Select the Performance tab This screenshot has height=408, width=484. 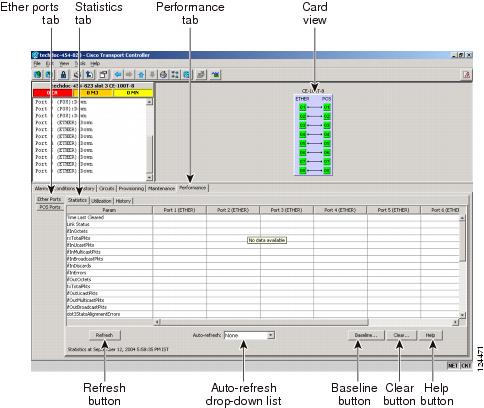[192, 188]
